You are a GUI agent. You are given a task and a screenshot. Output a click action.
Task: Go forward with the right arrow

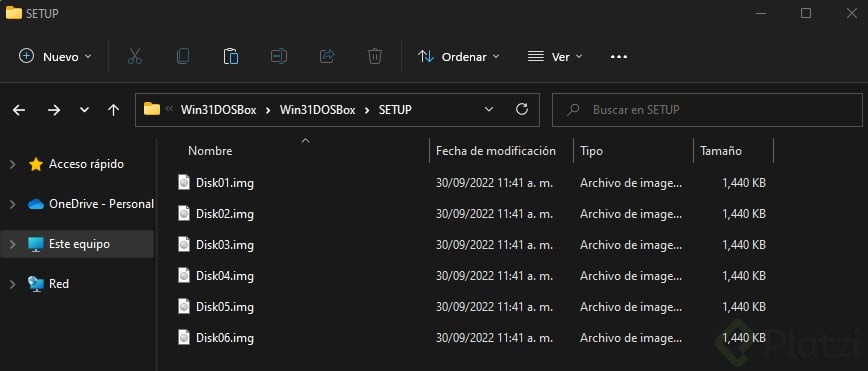(x=54, y=110)
